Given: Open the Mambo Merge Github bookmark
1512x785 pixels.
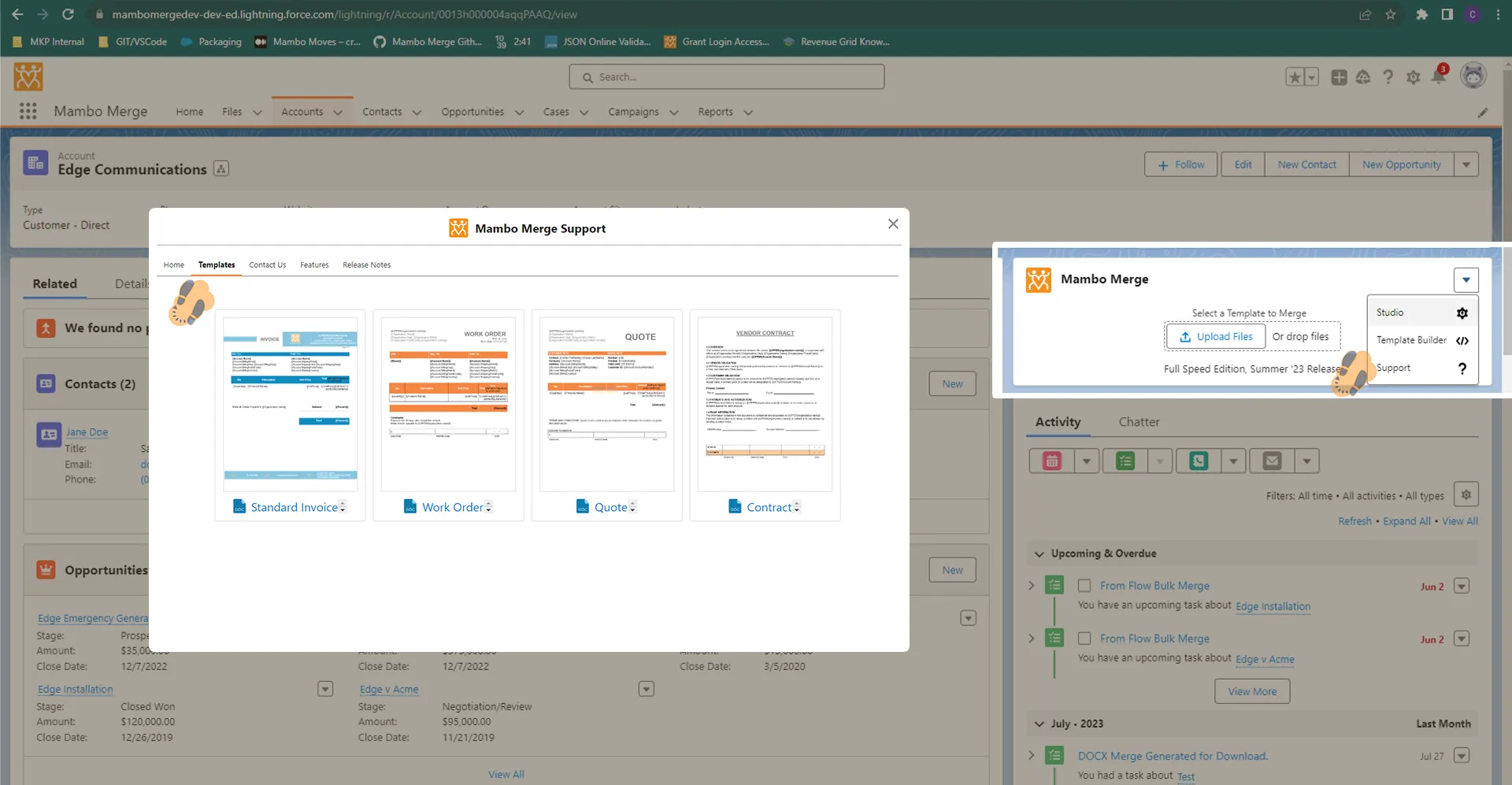Looking at the screenshot, I should click(428, 42).
